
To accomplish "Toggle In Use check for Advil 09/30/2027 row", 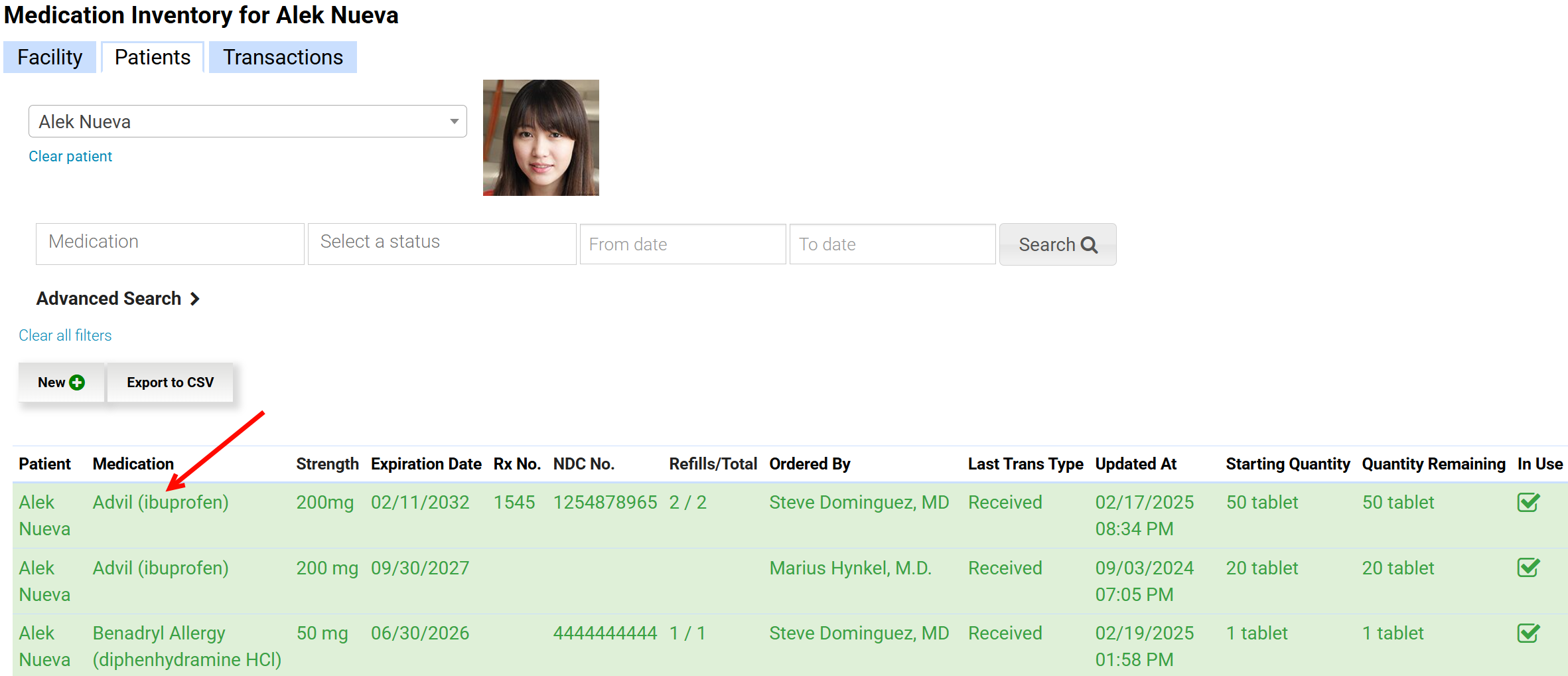I will (1528, 568).
